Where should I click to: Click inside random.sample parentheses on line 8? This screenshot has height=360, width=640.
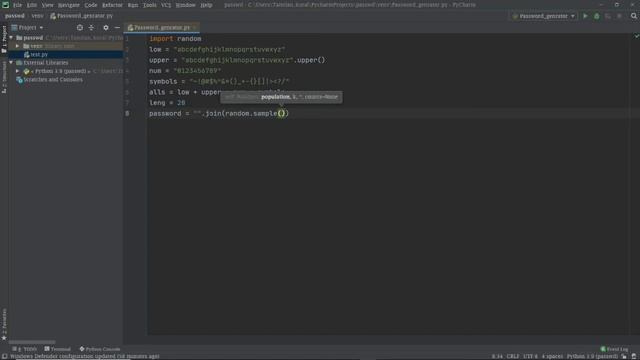[282, 113]
